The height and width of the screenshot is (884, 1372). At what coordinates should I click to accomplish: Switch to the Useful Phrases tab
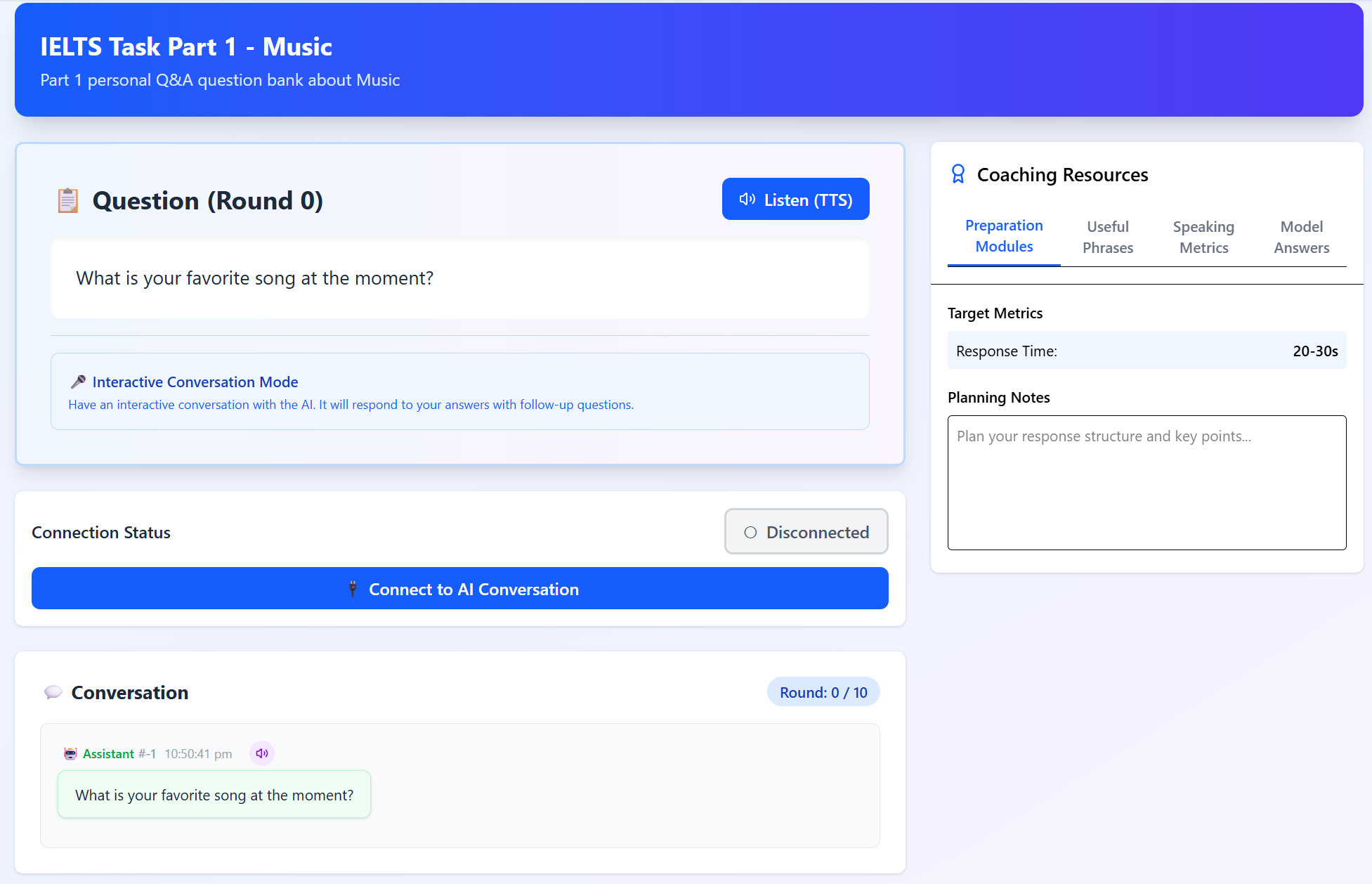click(1107, 237)
